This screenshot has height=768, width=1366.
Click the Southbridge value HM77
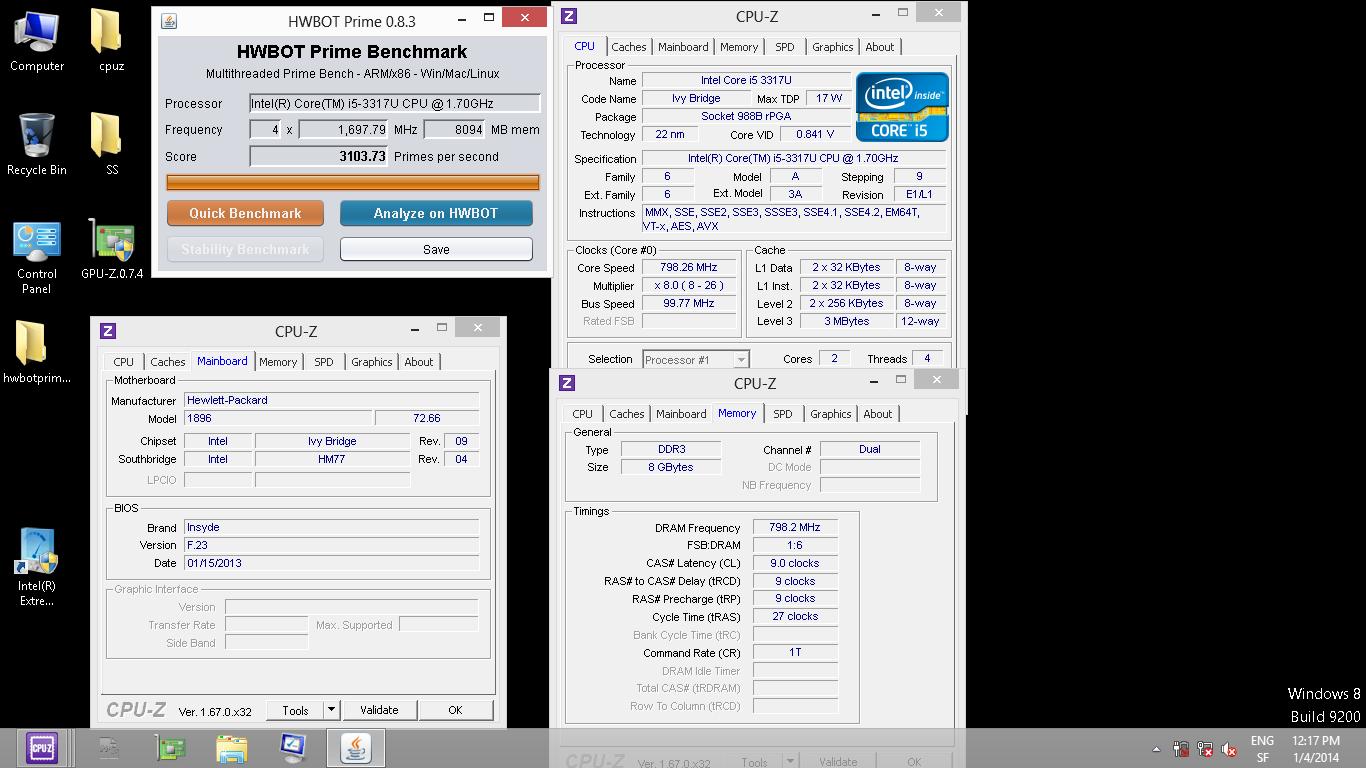tap(332, 459)
